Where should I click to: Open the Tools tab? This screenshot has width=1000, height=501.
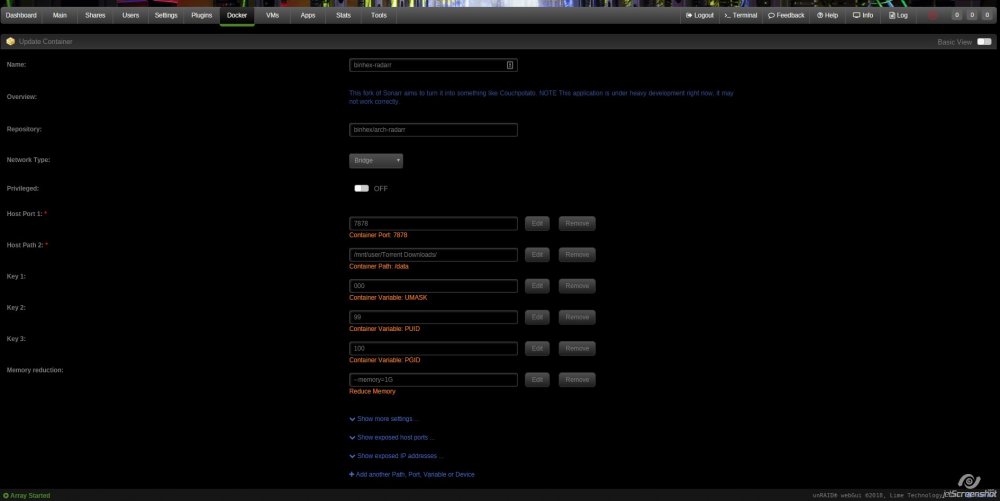[379, 15]
